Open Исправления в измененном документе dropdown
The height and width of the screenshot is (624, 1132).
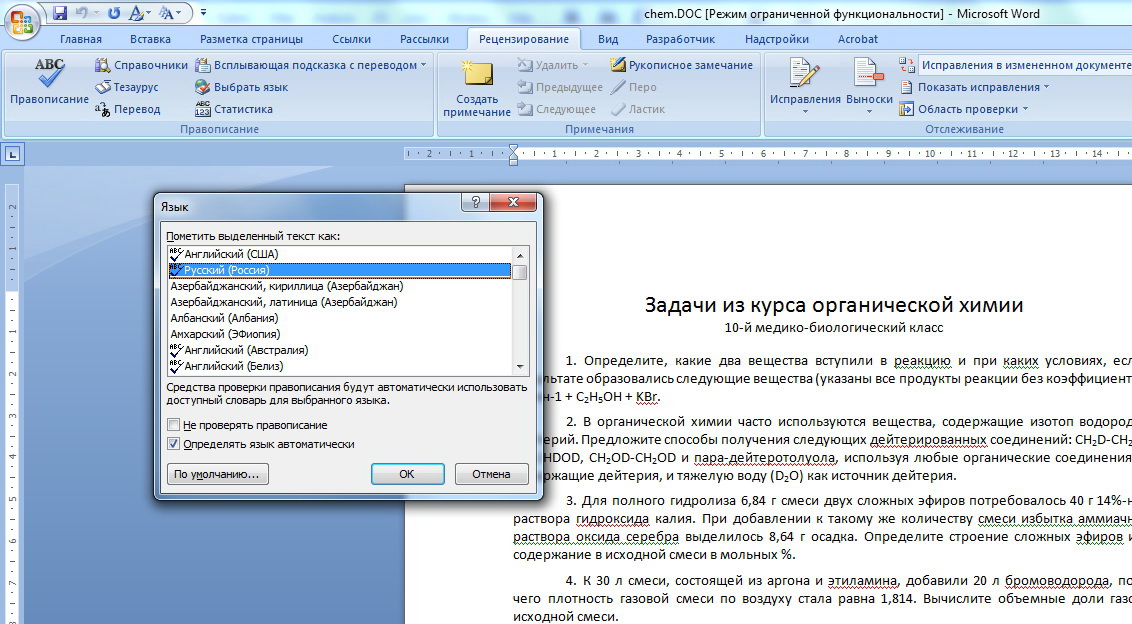tap(1024, 65)
